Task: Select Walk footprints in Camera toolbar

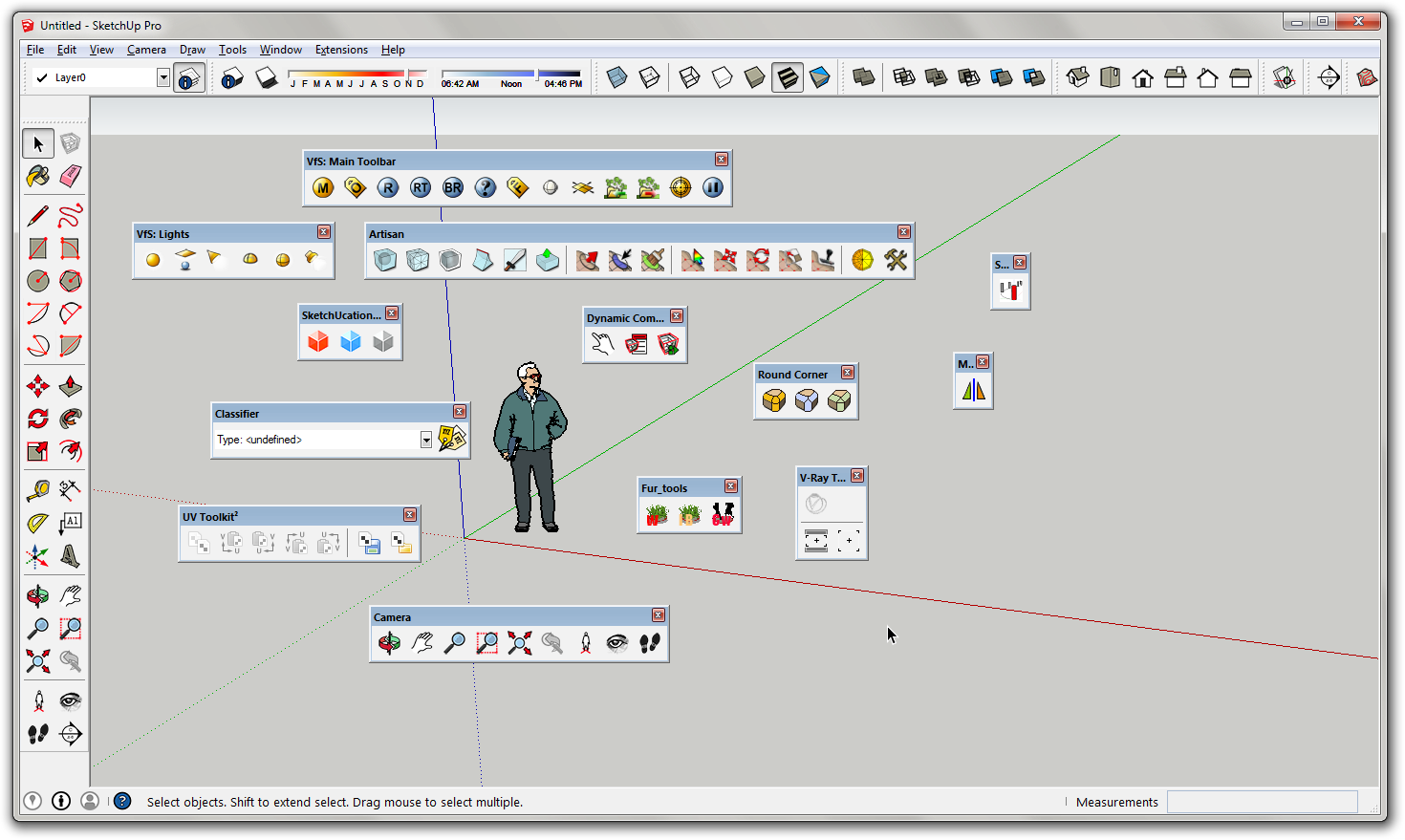Action: point(650,643)
